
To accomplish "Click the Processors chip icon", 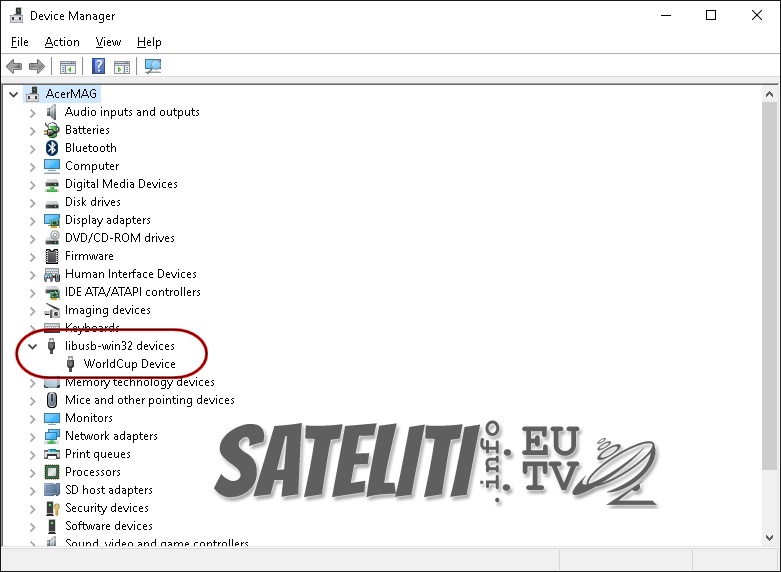I will [52, 472].
